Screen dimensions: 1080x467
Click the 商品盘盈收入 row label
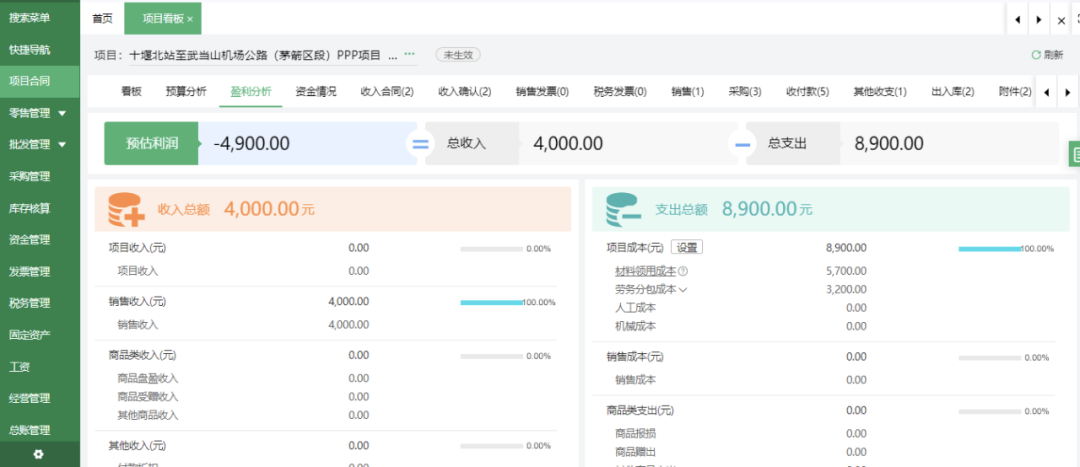click(x=148, y=378)
